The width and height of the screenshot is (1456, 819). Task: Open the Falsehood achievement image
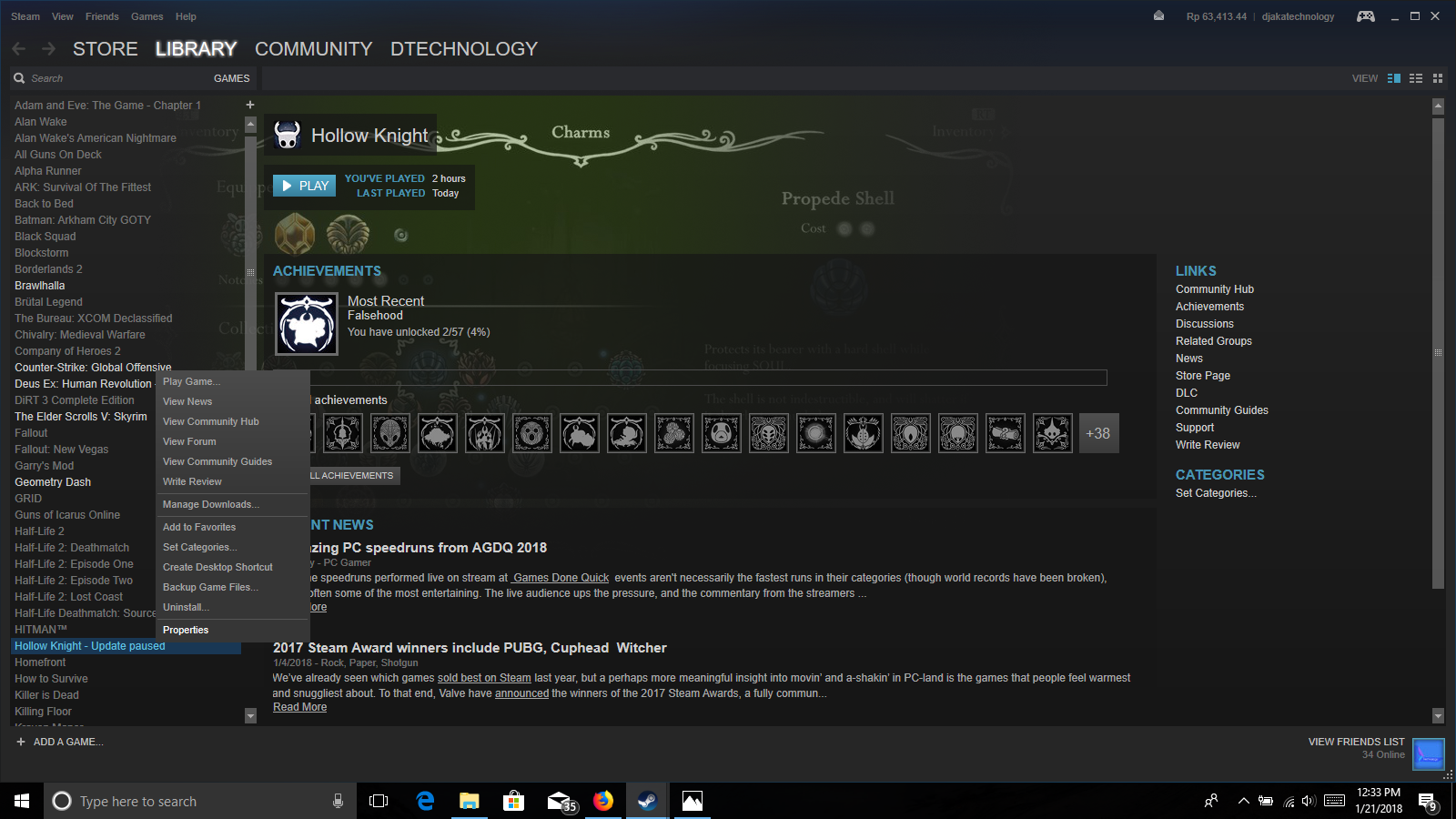307,324
